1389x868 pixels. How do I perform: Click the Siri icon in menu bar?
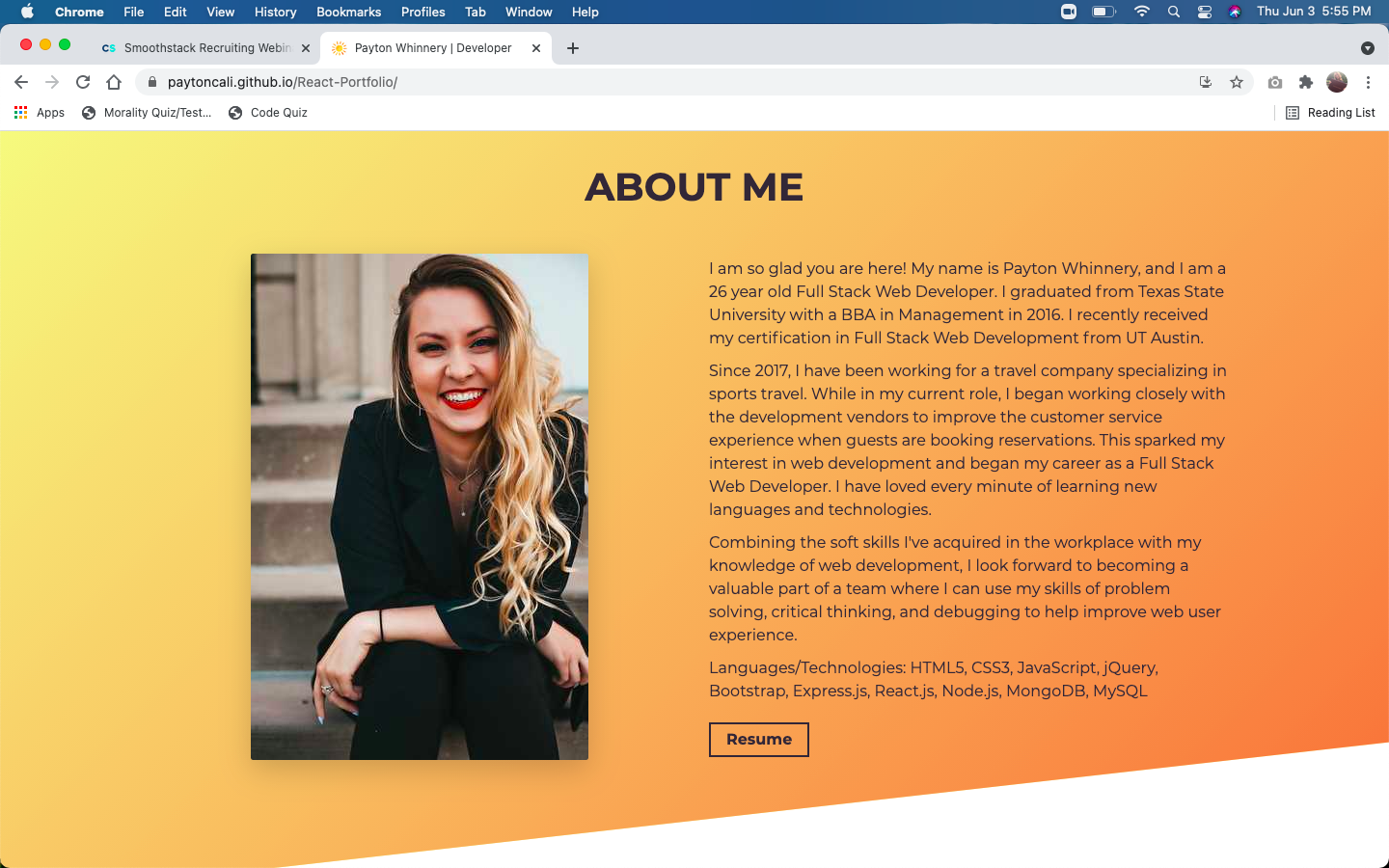(x=1235, y=12)
